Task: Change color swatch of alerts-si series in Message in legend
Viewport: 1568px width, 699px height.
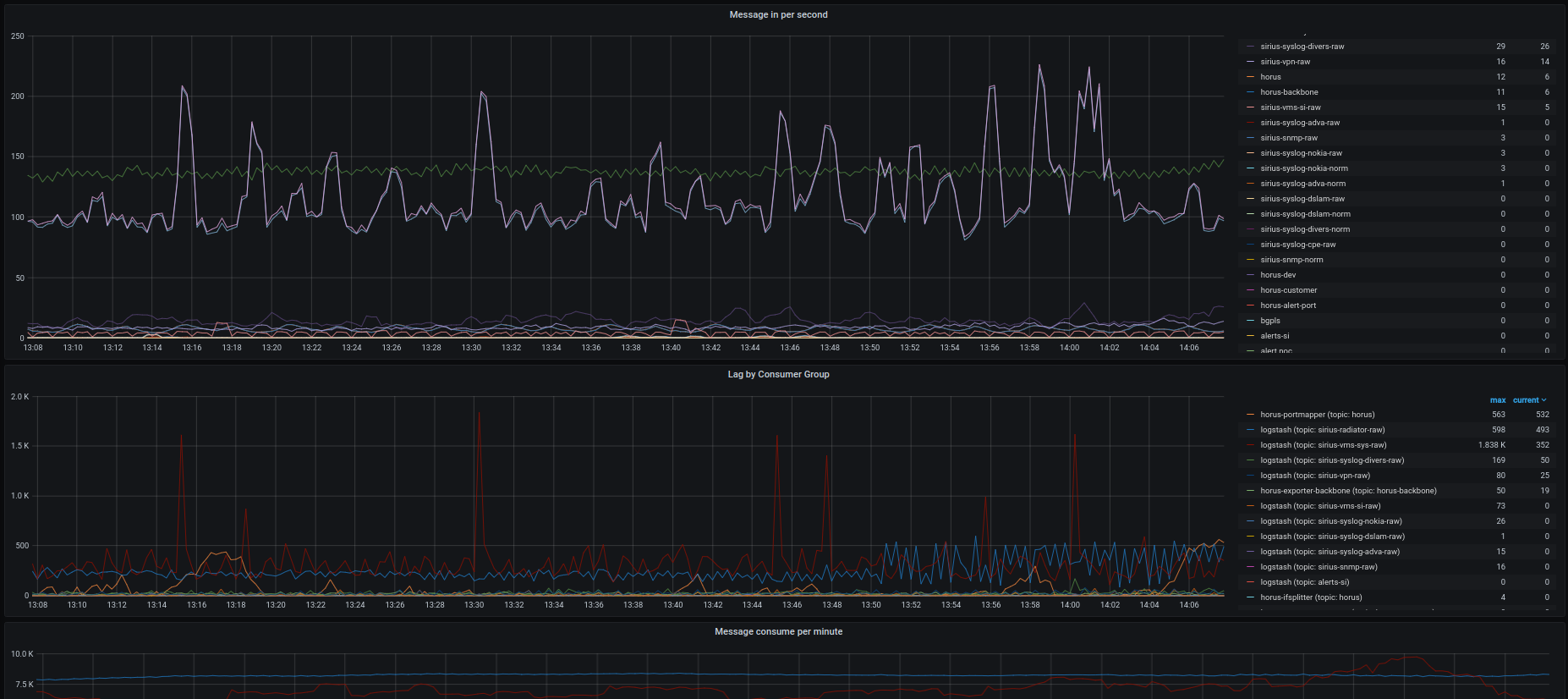Action: tap(1251, 336)
